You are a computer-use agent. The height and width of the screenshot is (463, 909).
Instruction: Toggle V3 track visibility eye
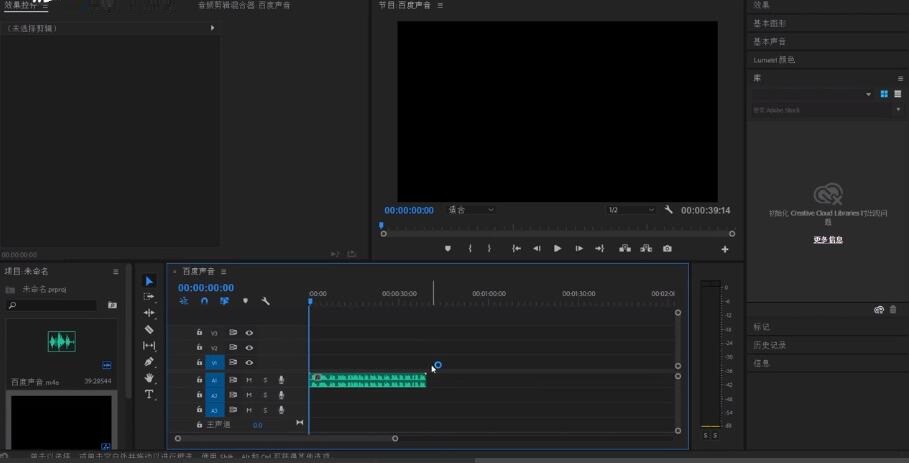tap(249, 333)
